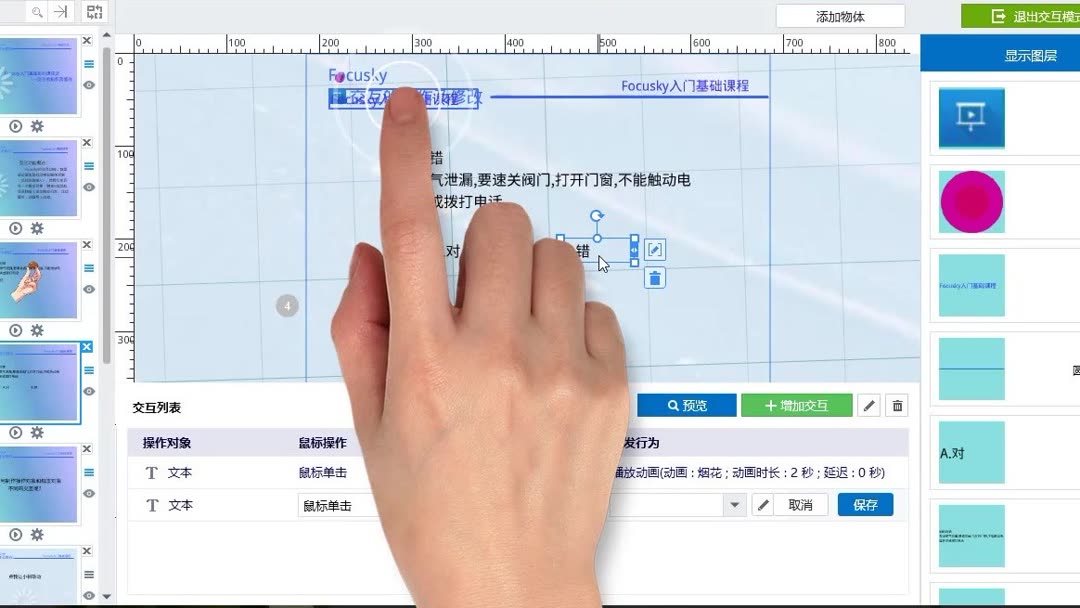Click the pencil icon next to 增加交互 button
Image resolution: width=1080 pixels, height=608 pixels.
point(868,405)
